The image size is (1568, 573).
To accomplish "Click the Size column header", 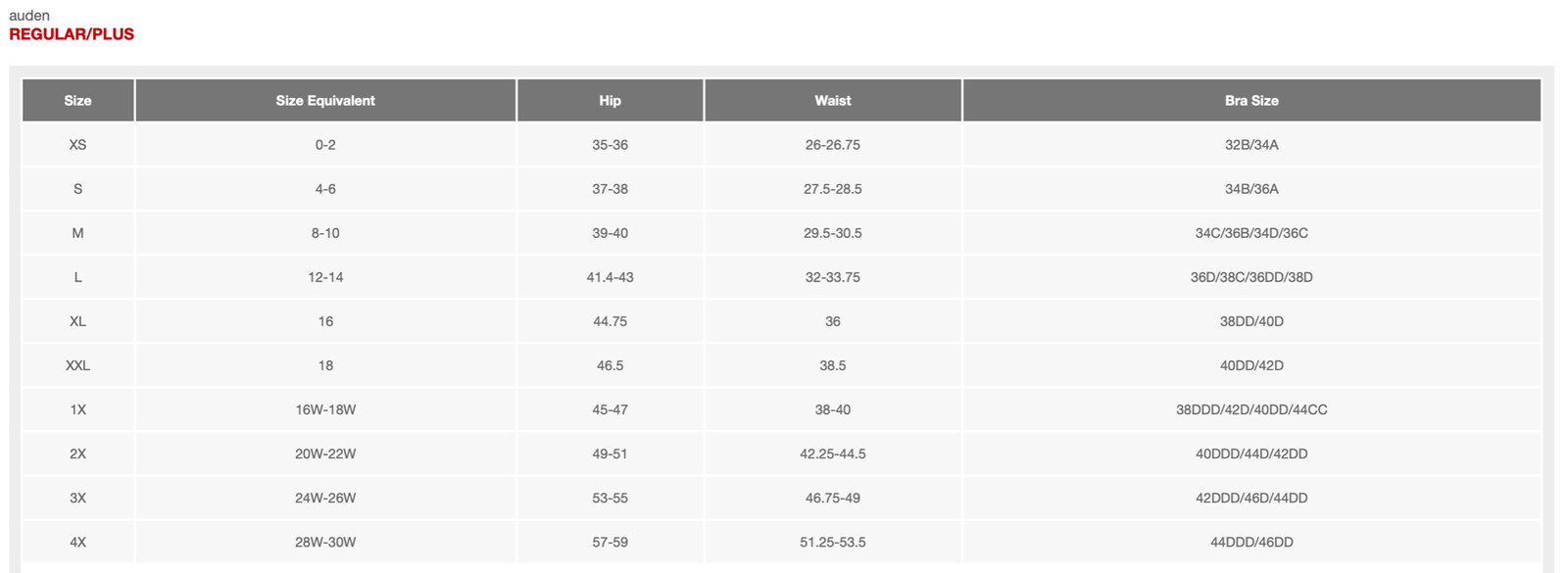I will point(78,101).
